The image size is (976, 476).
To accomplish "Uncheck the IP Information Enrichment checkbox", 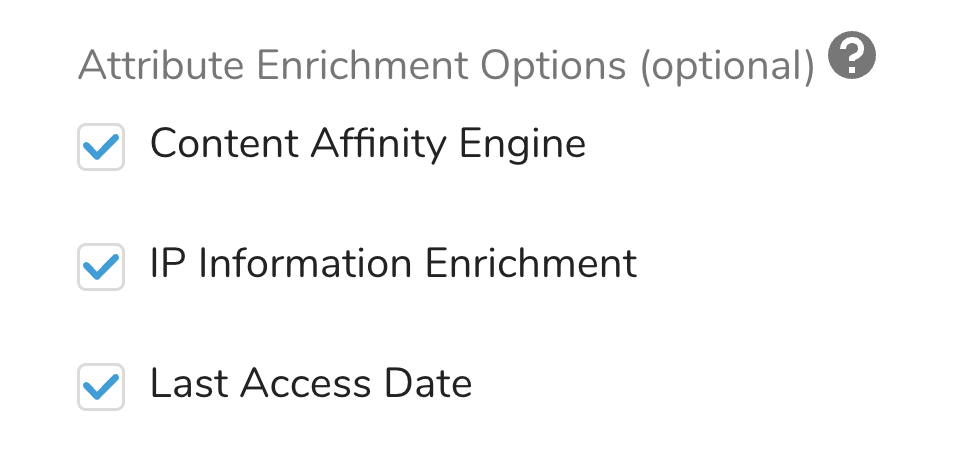I will [x=101, y=267].
